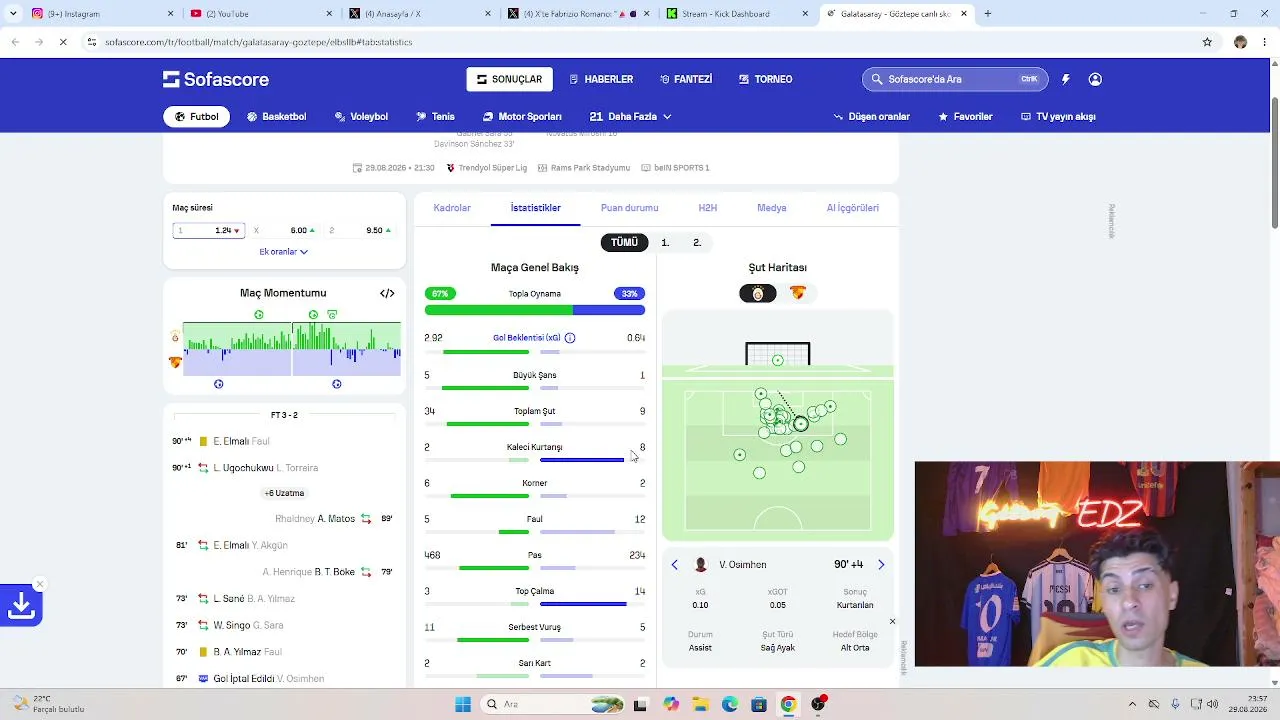Select away-win odds 9.50

(x=360, y=230)
